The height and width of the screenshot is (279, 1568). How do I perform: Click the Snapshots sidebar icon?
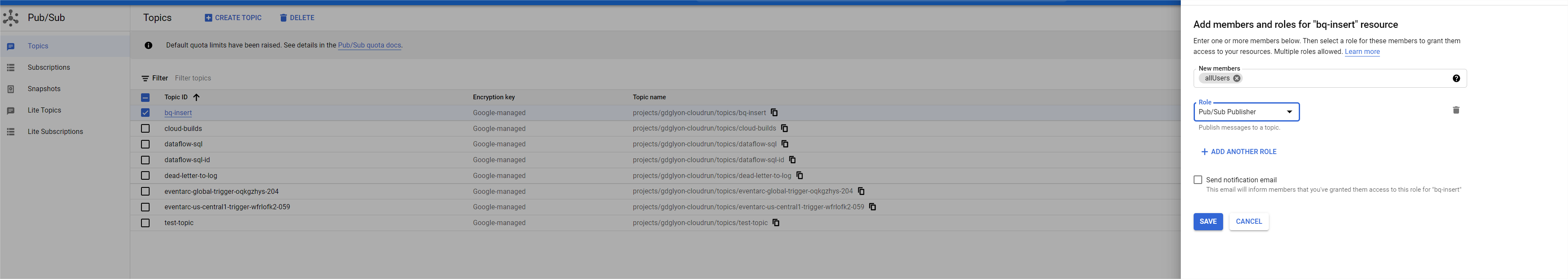pyautogui.click(x=10, y=89)
